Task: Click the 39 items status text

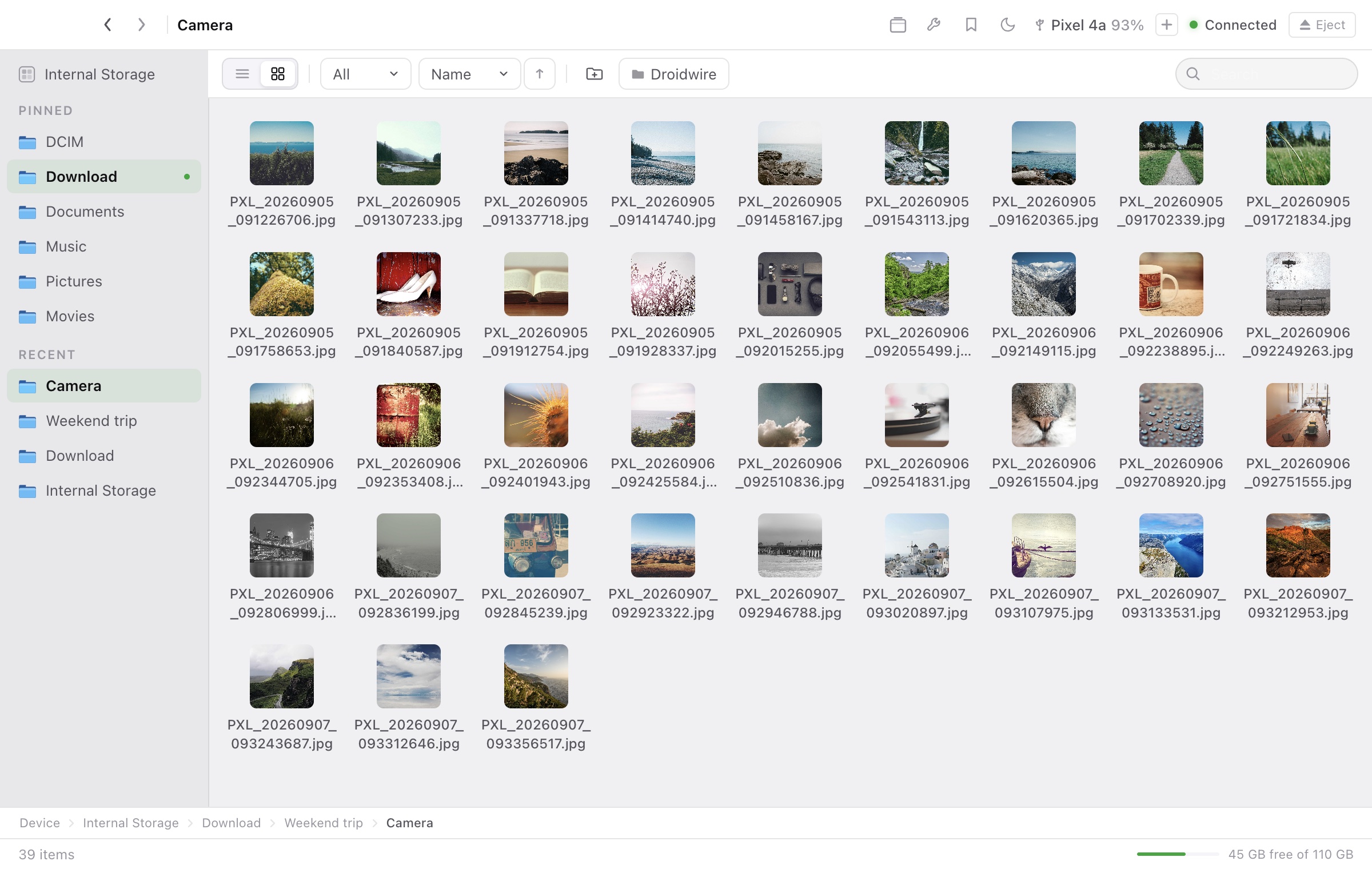Action: click(x=47, y=854)
